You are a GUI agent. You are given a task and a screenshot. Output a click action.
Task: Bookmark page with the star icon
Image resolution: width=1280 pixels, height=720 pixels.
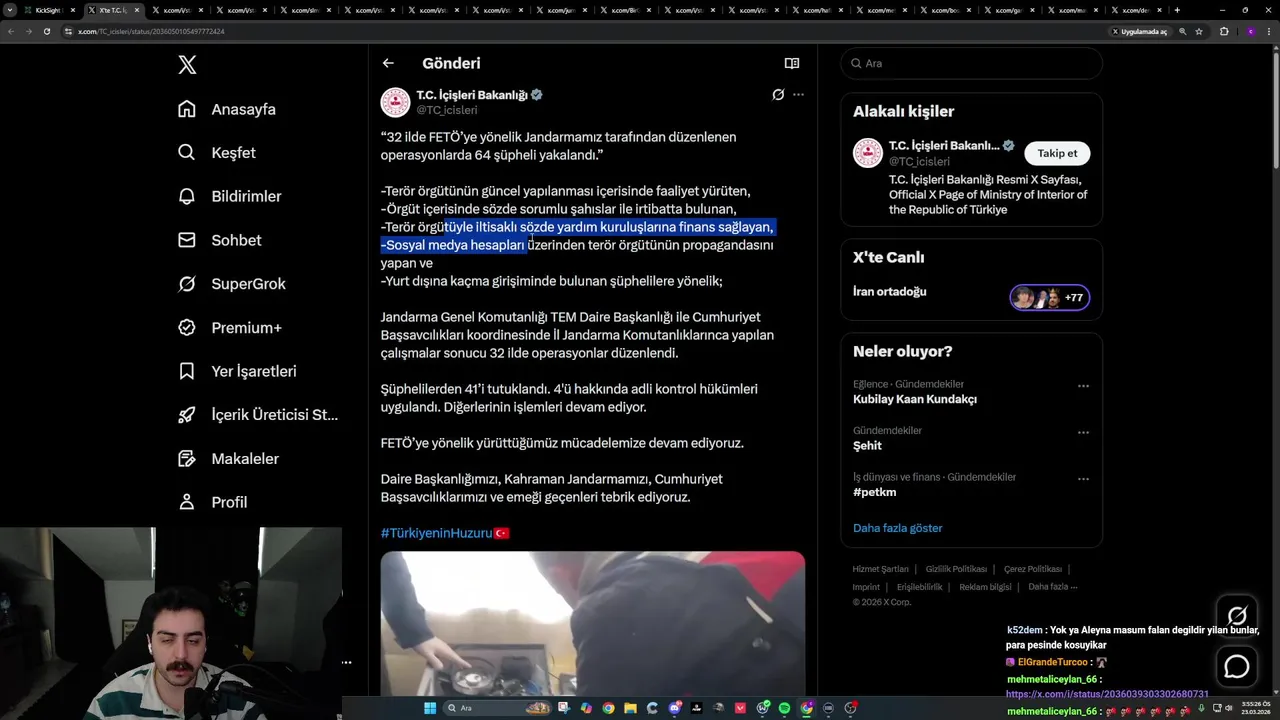click(x=1201, y=31)
